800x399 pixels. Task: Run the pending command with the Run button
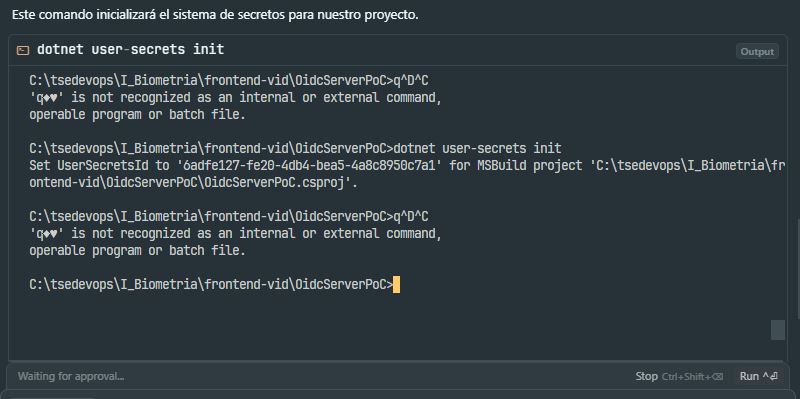tap(759, 377)
